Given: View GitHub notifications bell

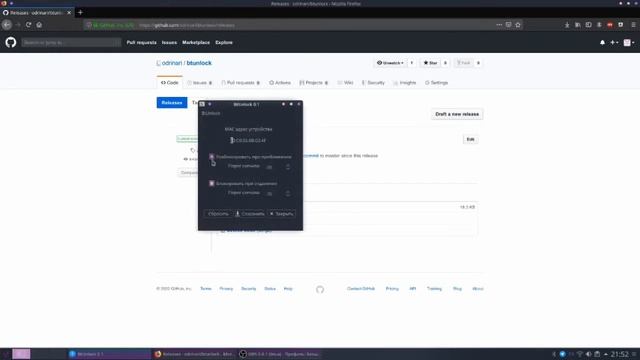Looking at the screenshot, I should pos(602,42).
